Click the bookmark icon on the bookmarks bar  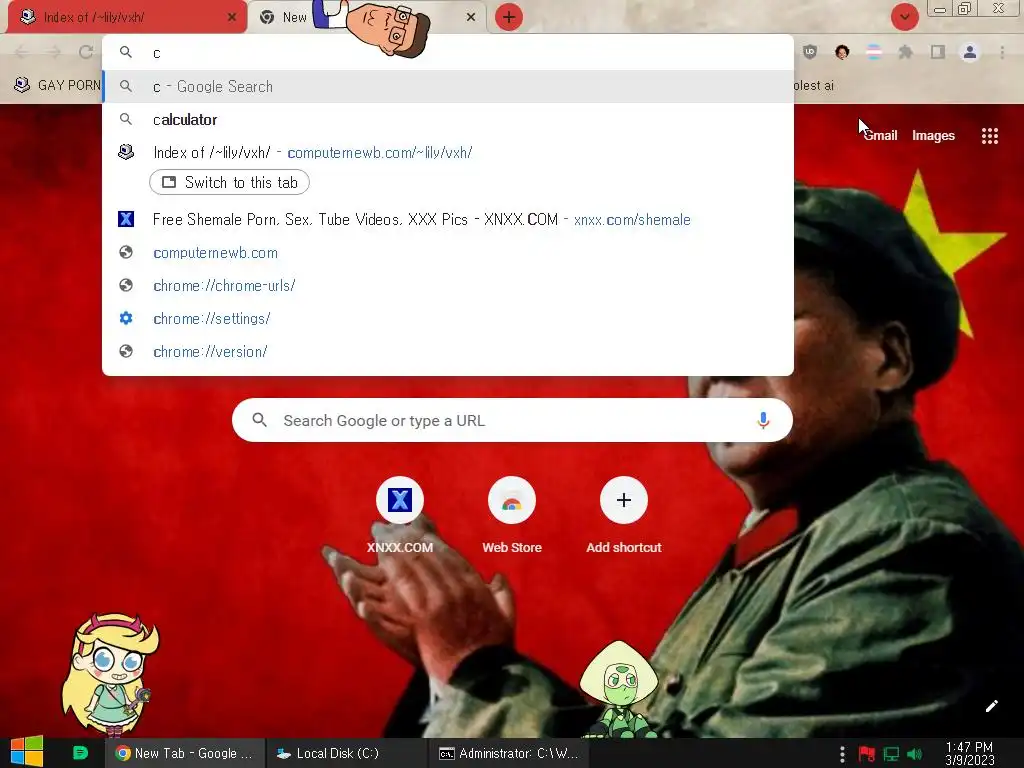pyautogui.click(x=22, y=85)
